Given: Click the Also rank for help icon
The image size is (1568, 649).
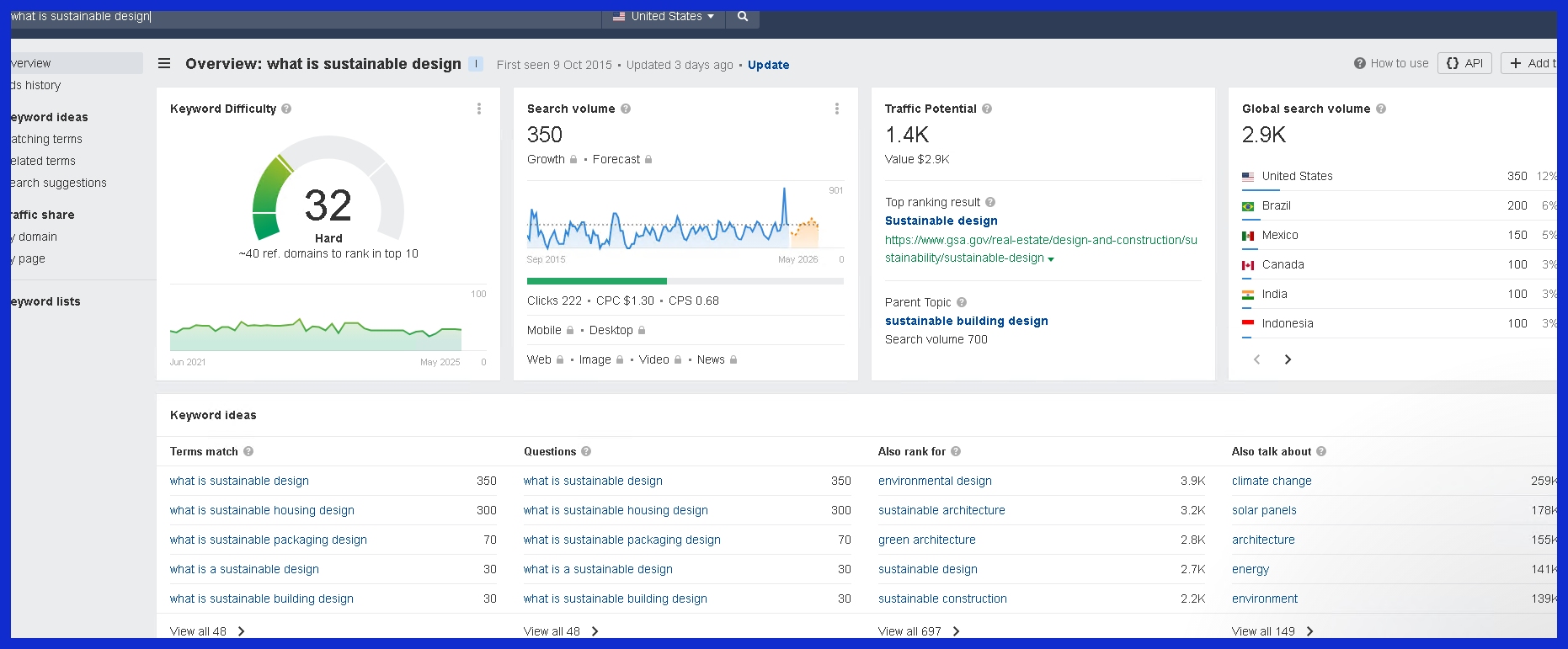Looking at the screenshot, I should coord(956,451).
